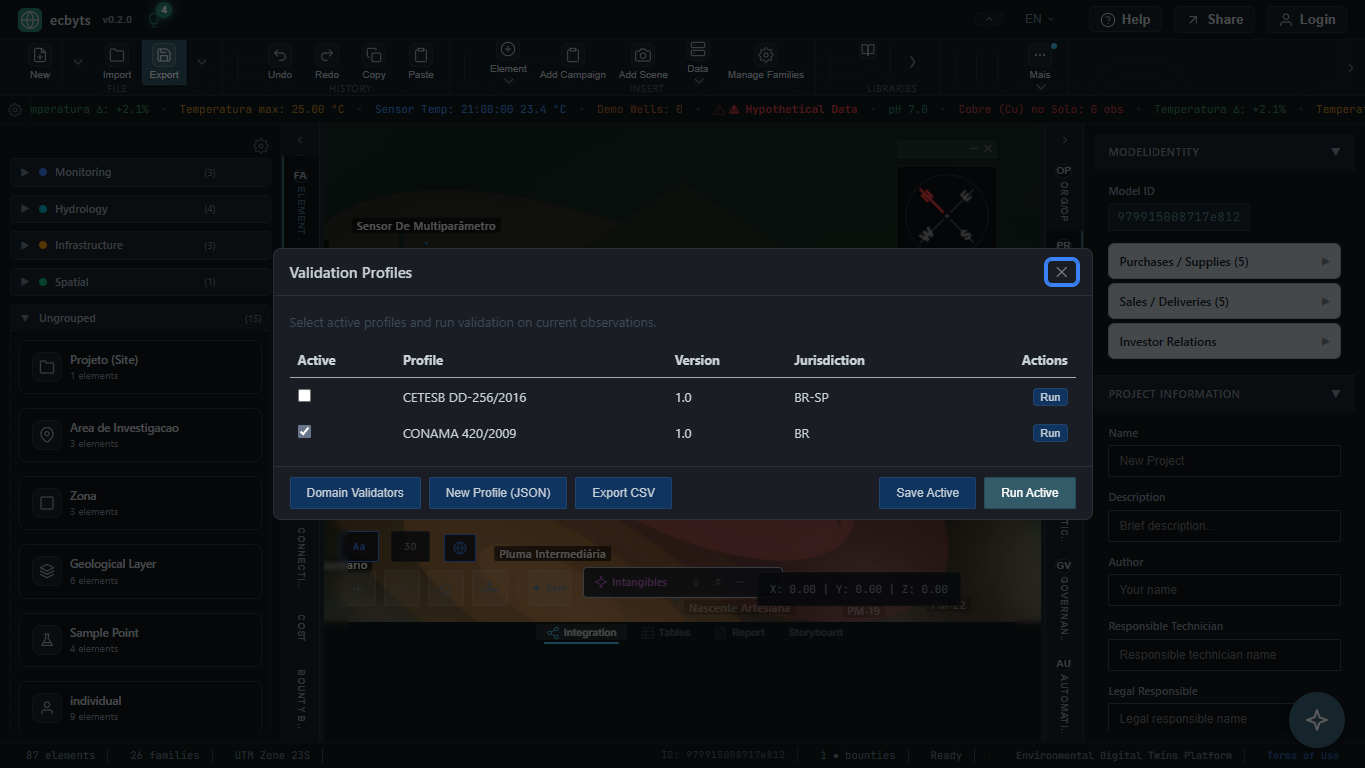This screenshot has height=768, width=1365.
Task: Click the project Name input field
Action: pyautogui.click(x=1224, y=461)
